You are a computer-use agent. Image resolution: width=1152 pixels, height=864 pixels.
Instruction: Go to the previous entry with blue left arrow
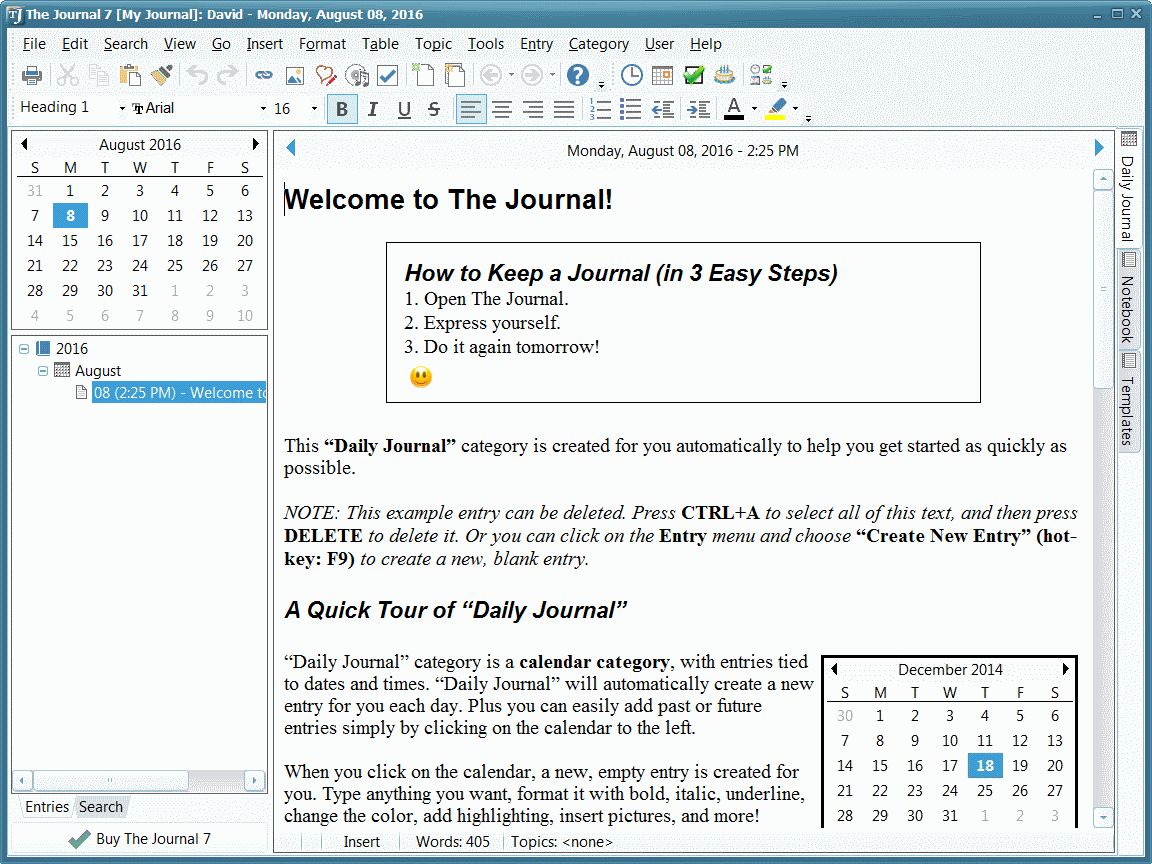tap(291, 148)
